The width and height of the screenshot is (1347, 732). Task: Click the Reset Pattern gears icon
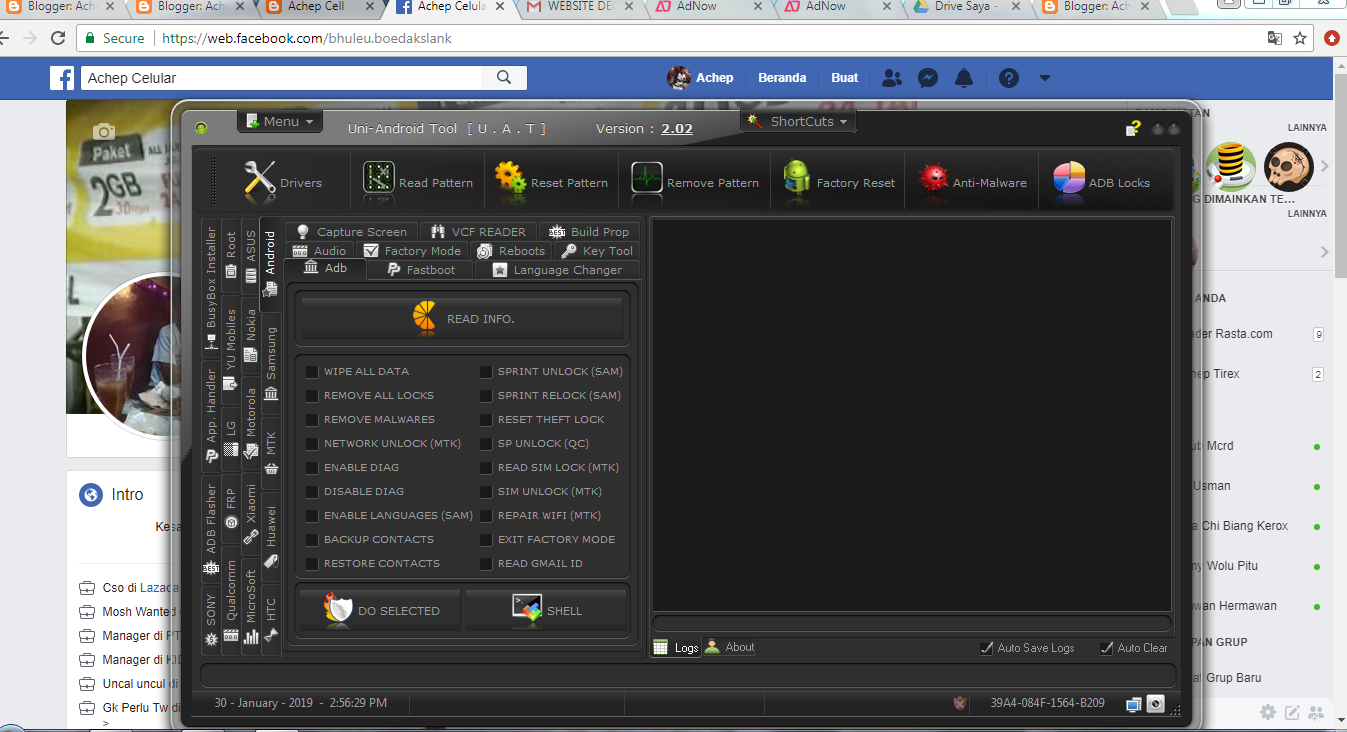click(510, 182)
